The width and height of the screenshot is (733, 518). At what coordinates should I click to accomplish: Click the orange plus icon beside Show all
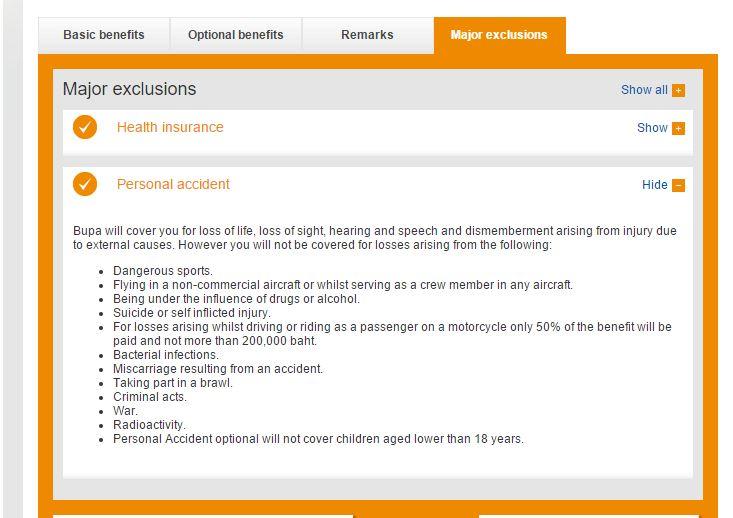[678, 90]
